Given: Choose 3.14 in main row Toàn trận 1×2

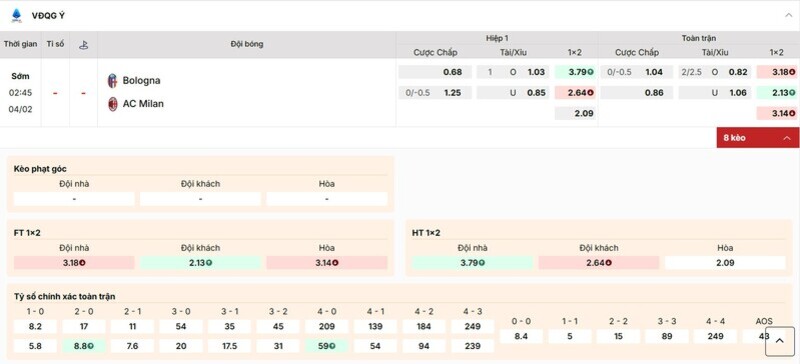Looking at the screenshot, I should click(777, 113).
